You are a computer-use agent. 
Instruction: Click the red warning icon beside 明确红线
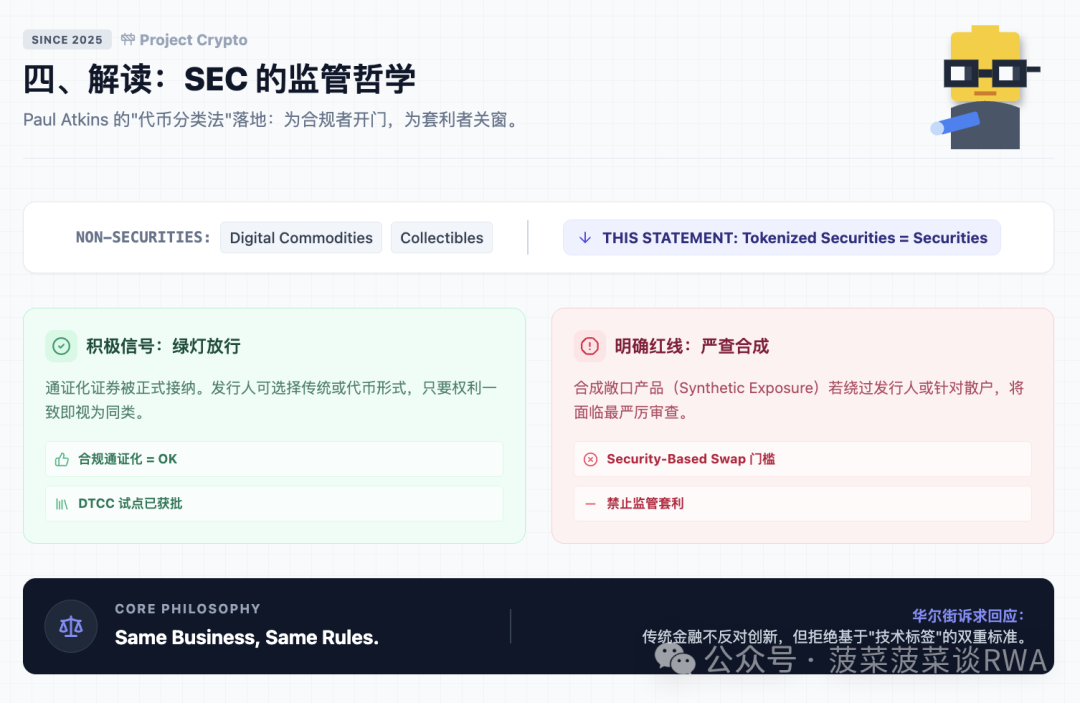tap(589, 345)
